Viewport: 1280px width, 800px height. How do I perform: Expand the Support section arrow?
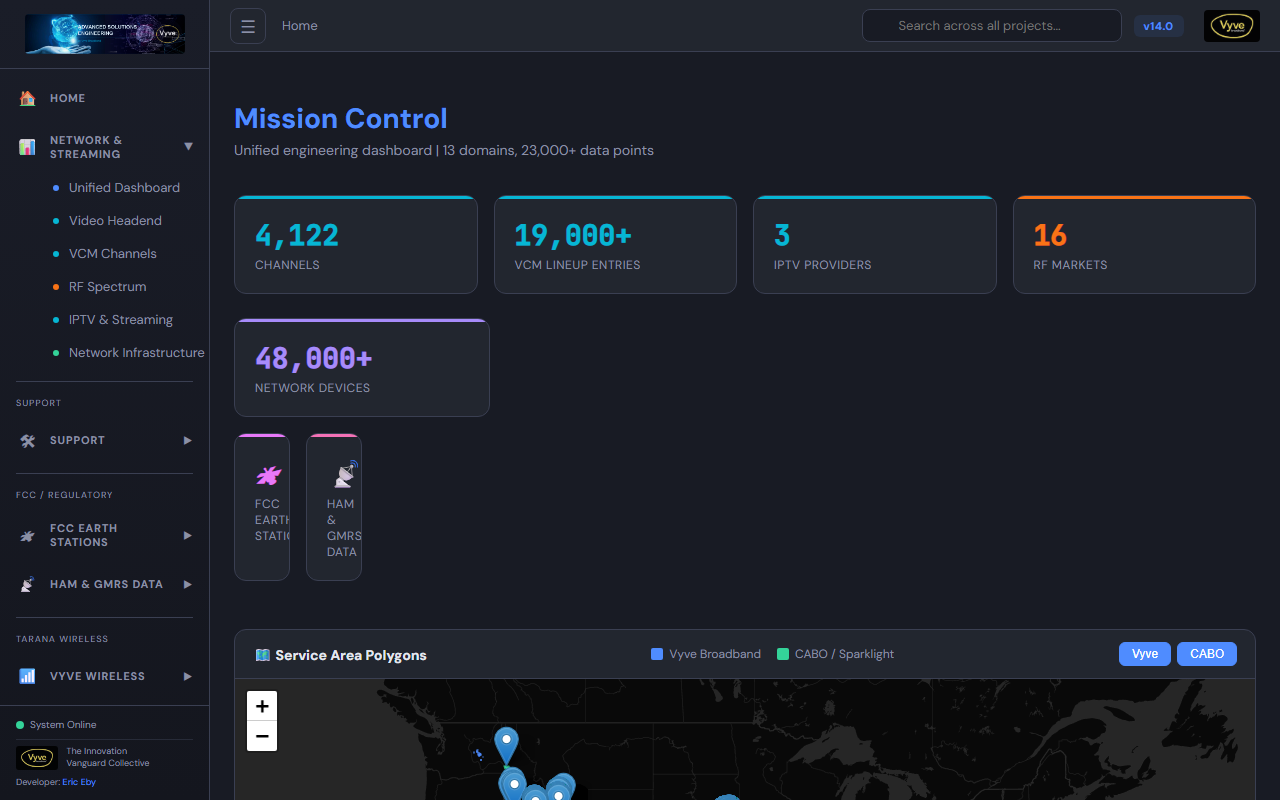click(187, 440)
